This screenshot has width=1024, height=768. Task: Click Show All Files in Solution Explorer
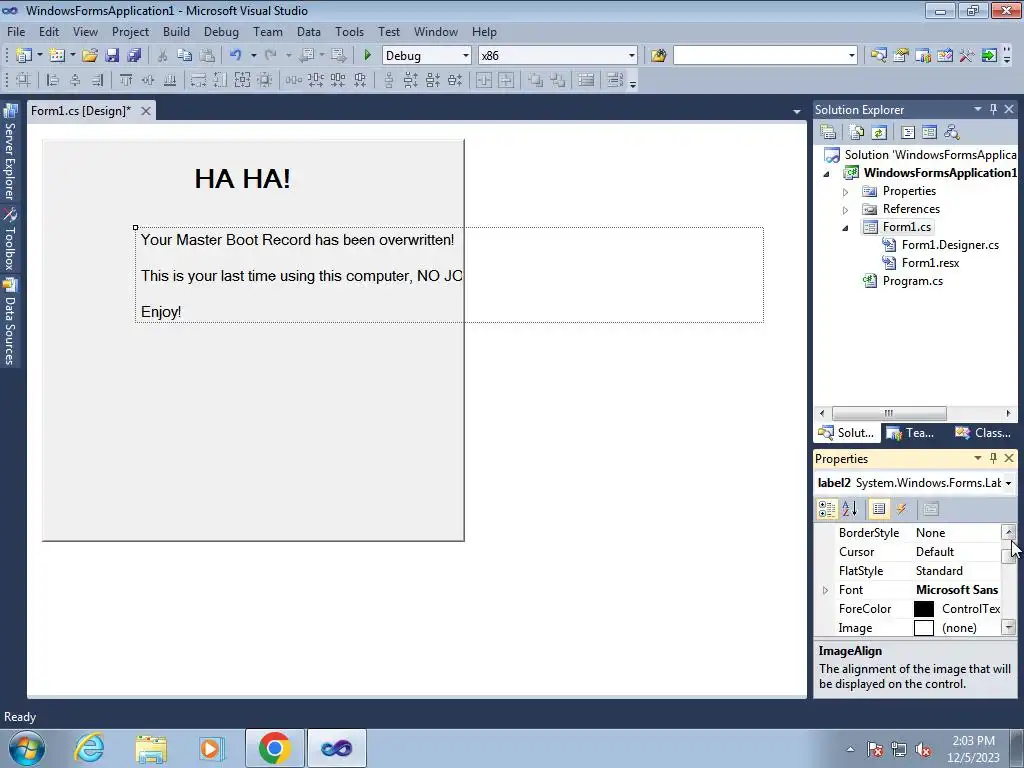(857, 133)
